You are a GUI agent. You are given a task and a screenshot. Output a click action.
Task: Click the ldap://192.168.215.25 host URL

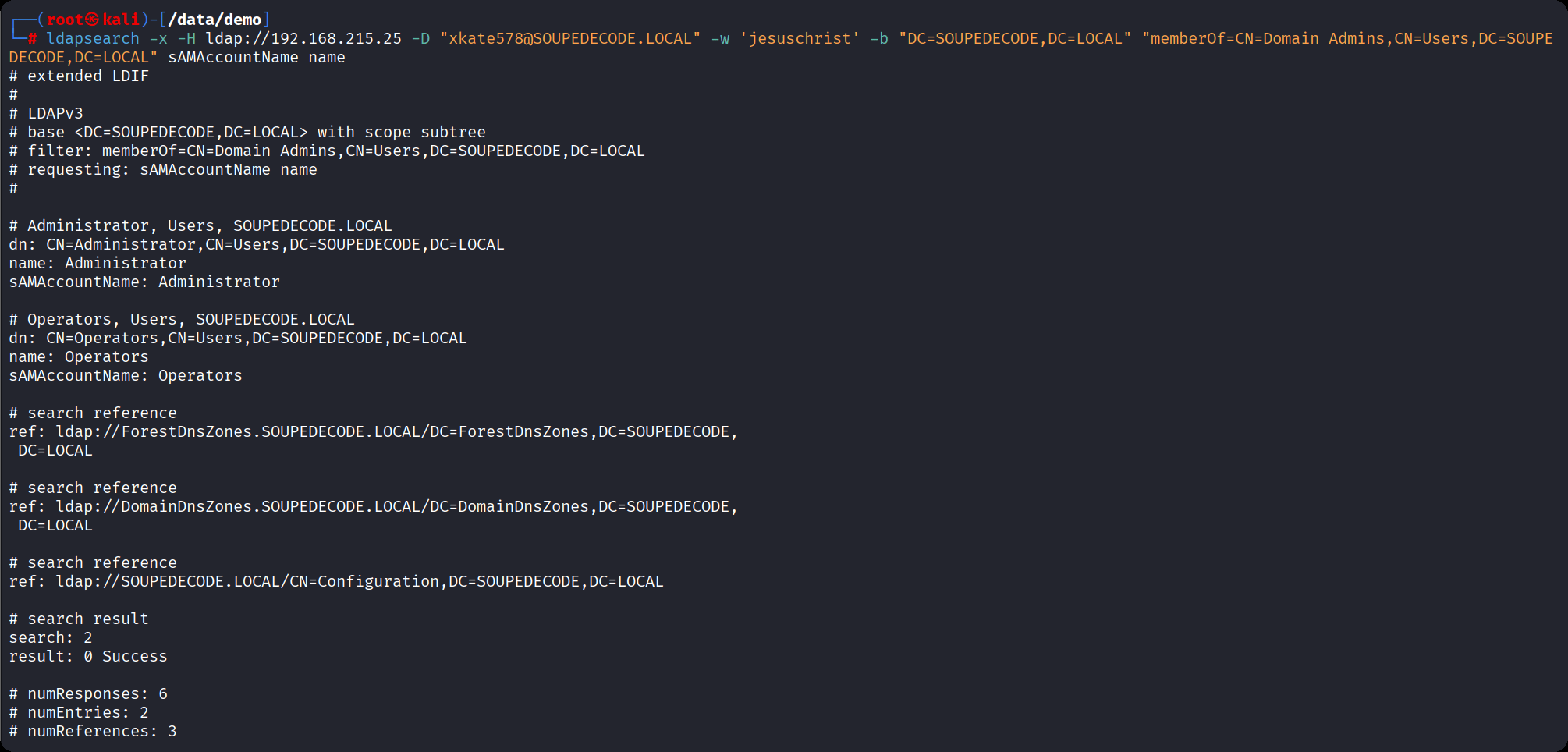(x=303, y=38)
